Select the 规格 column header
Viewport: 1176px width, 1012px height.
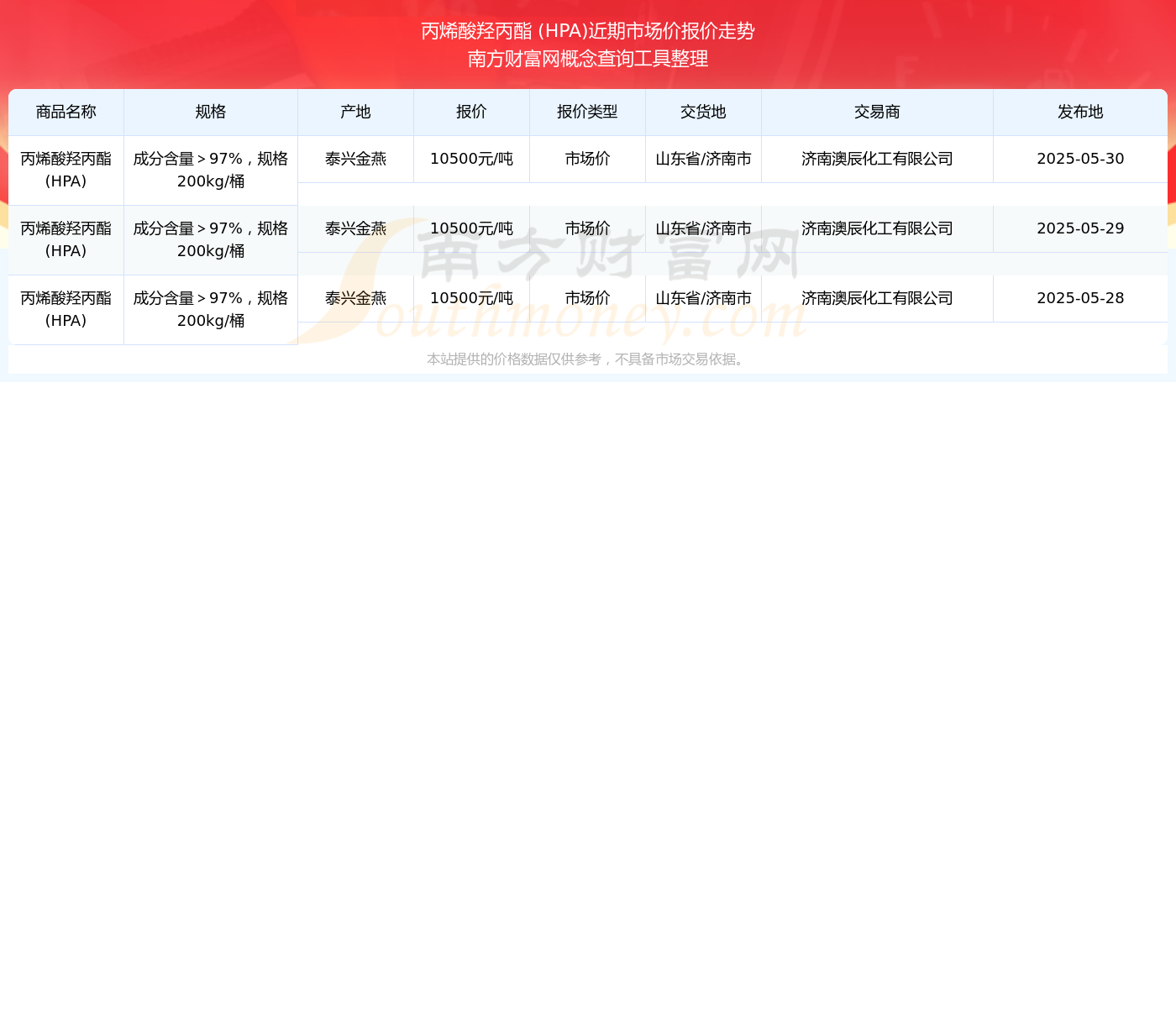tap(211, 113)
